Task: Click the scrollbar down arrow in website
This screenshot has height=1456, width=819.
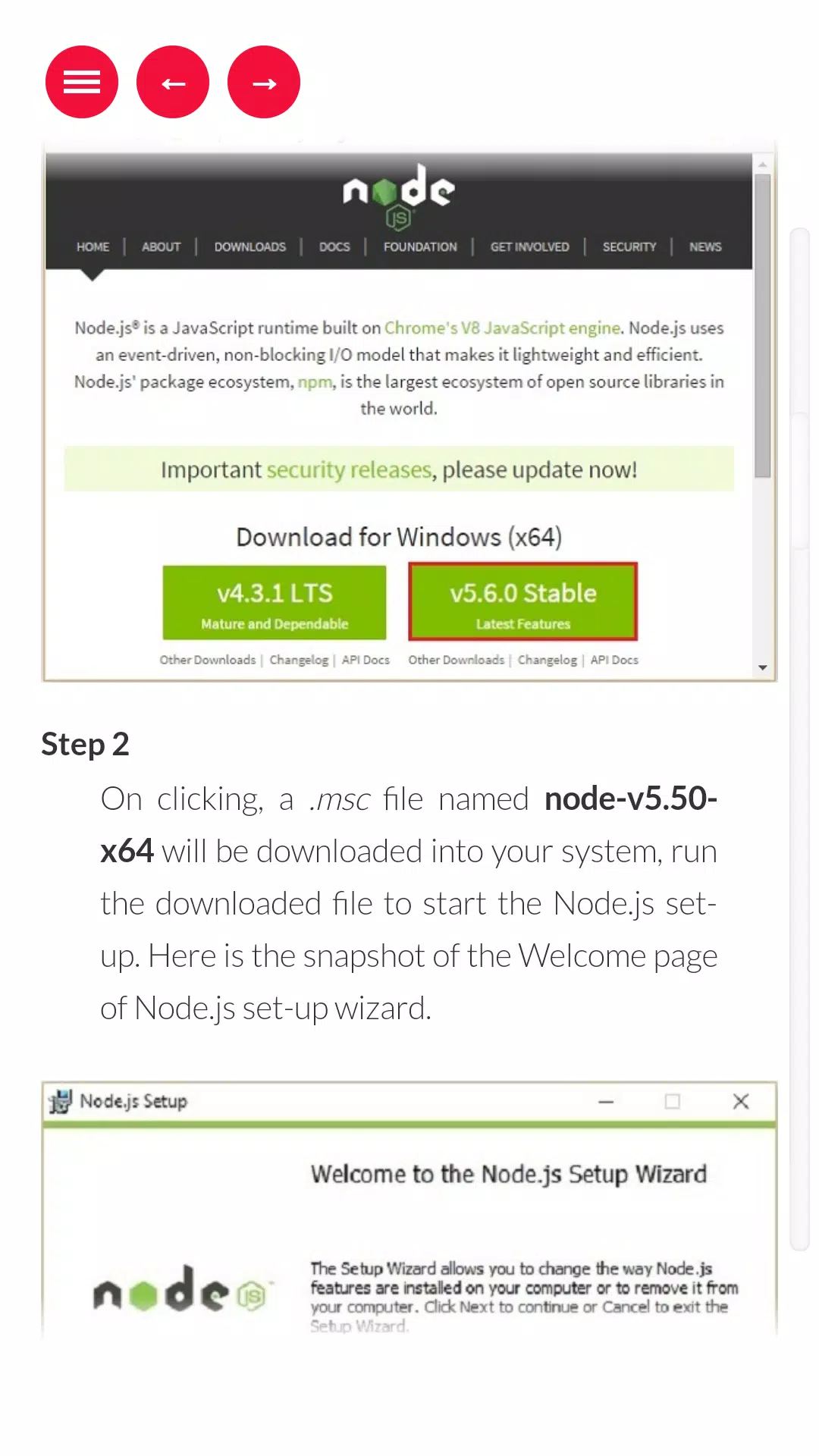Action: (x=763, y=667)
